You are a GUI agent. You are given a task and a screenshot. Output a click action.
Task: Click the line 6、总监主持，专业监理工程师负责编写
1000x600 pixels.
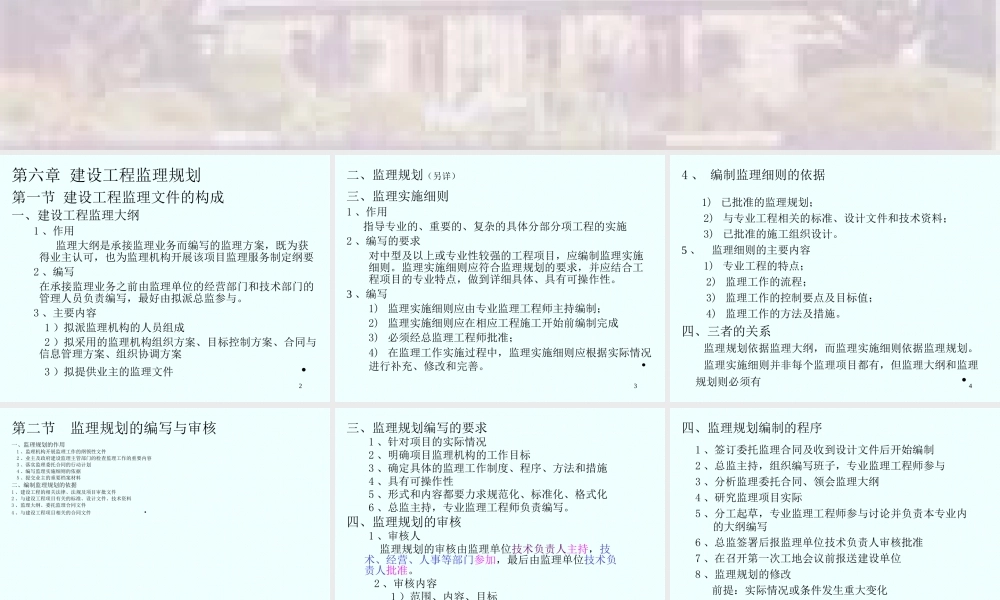pyautogui.click(x=471, y=508)
